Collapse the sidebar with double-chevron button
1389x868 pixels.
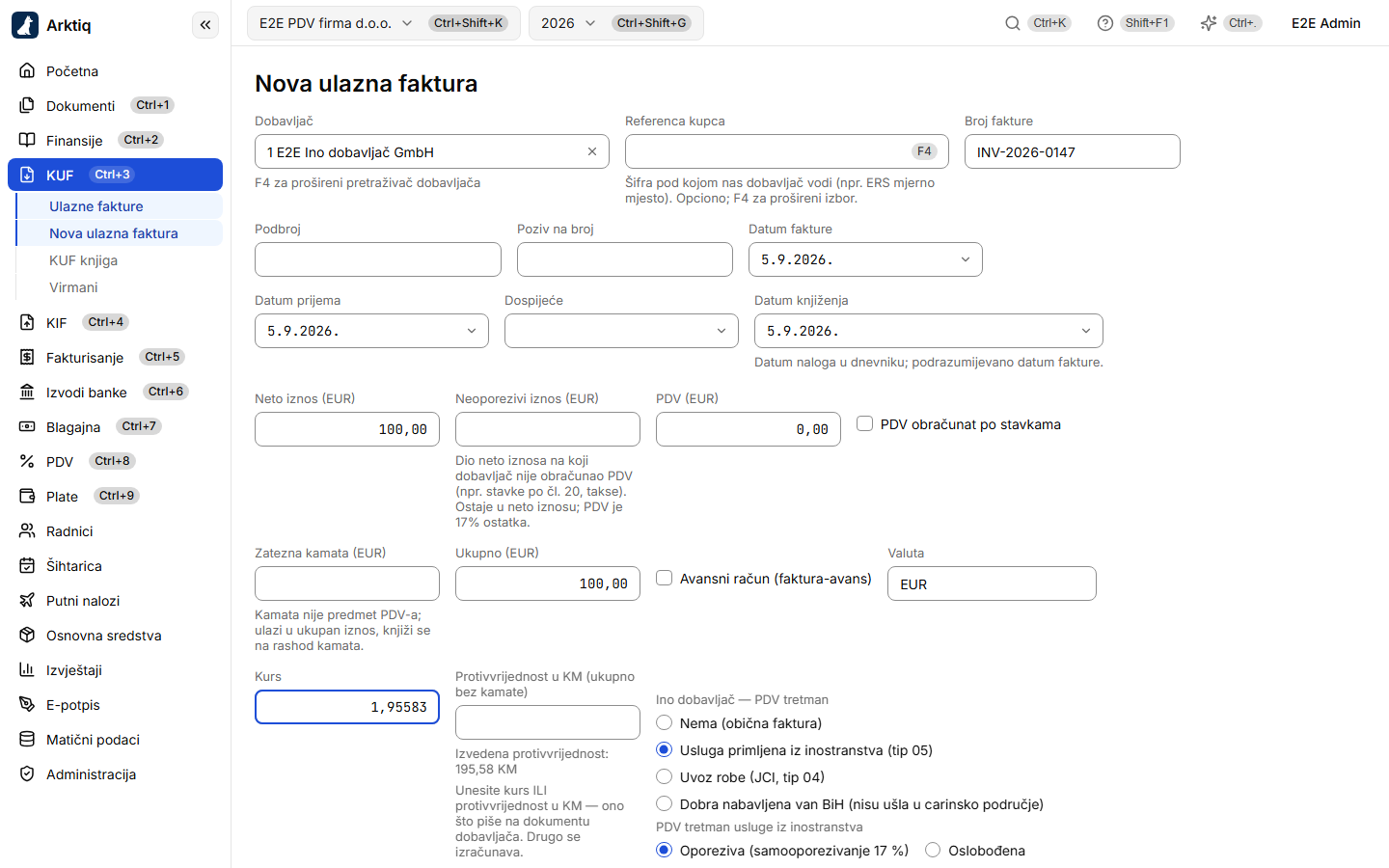tap(205, 25)
